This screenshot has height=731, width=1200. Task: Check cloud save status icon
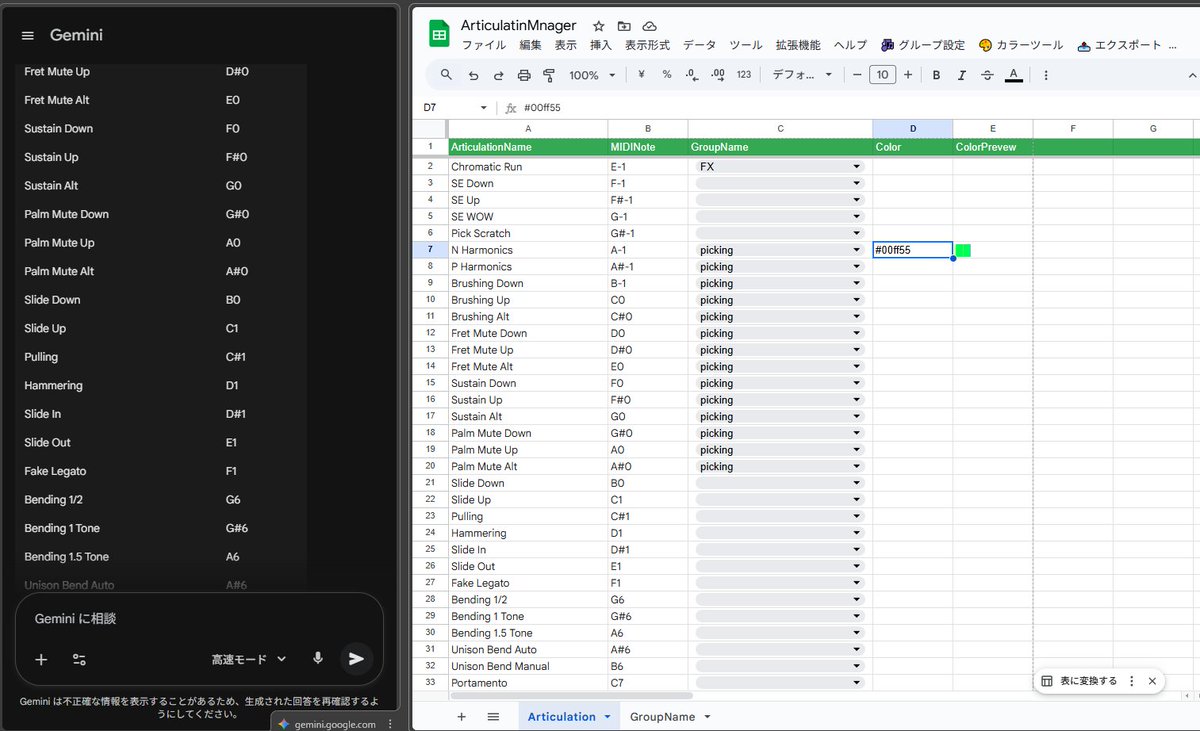tap(650, 26)
